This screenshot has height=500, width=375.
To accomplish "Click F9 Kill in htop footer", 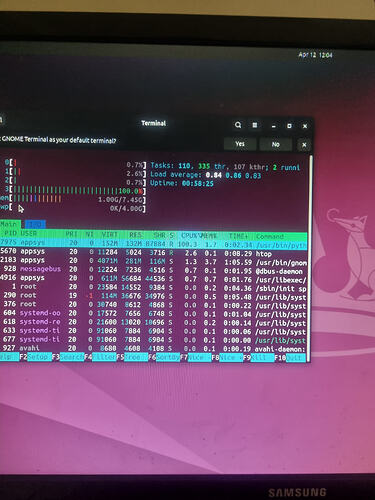I will 259,358.
